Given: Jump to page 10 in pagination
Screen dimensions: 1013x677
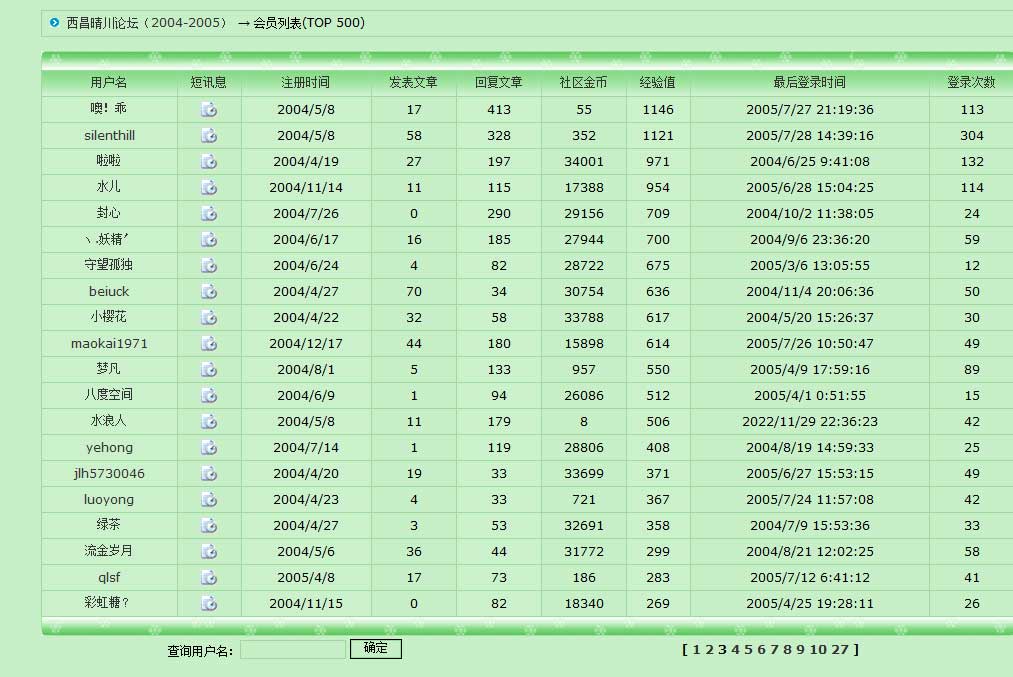Looking at the screenshot, I should pos(818,649).
